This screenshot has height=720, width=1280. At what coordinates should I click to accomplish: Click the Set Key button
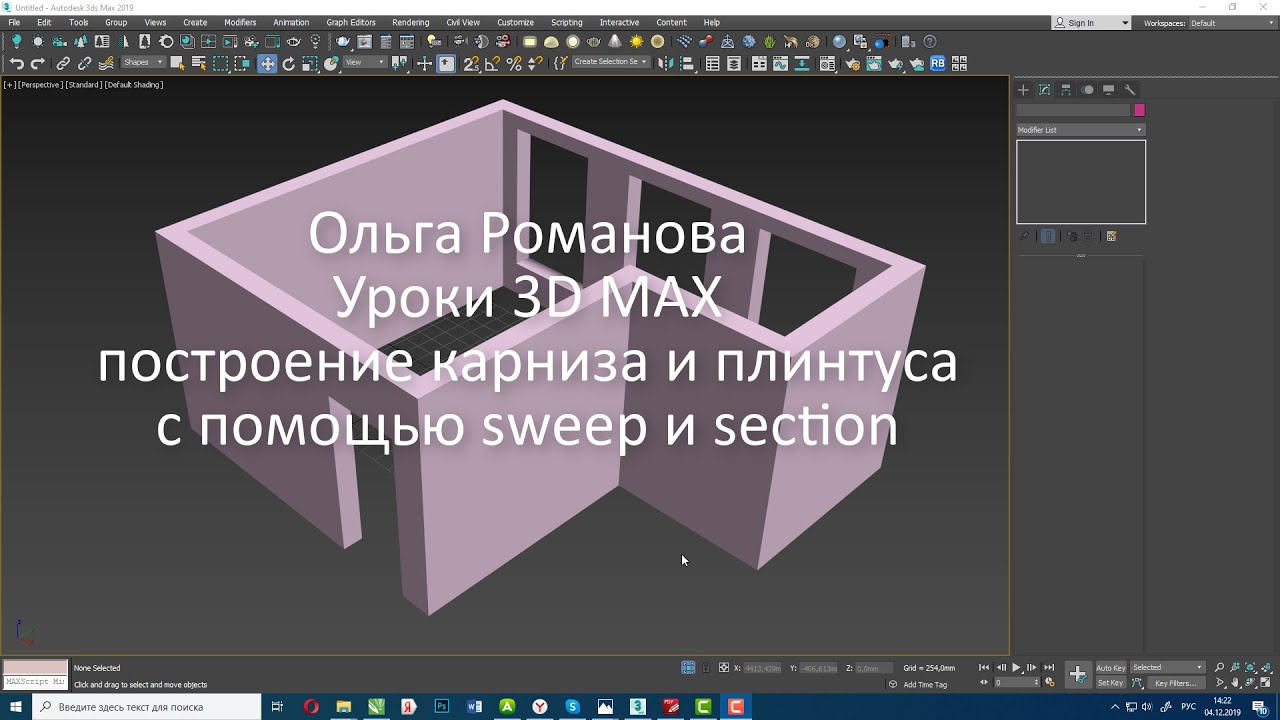coord(1111,683)
